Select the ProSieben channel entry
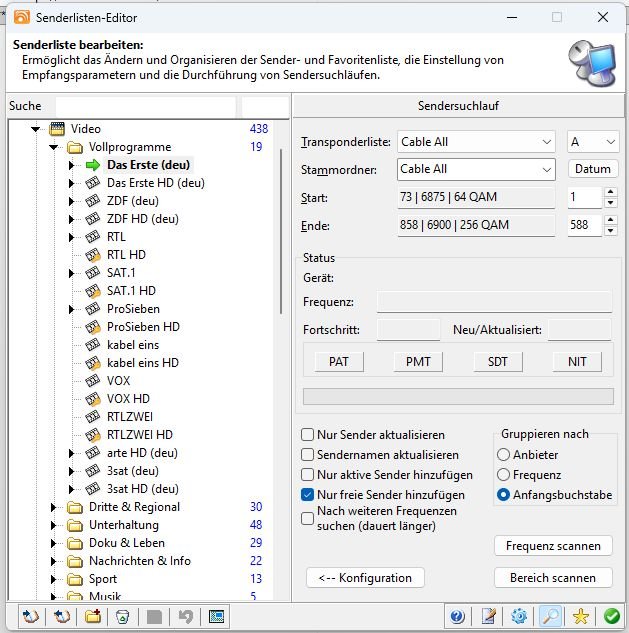This screenshot has width=629, height=633. [133, 309]
